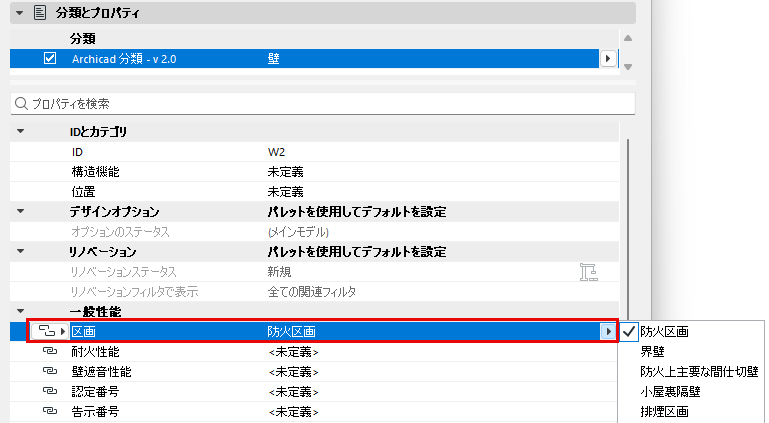Image resolution: width=769 pixels, height=423 pixels.
Task: Click the classification list scroll-down arrow
Action: [x=628, y=67]
